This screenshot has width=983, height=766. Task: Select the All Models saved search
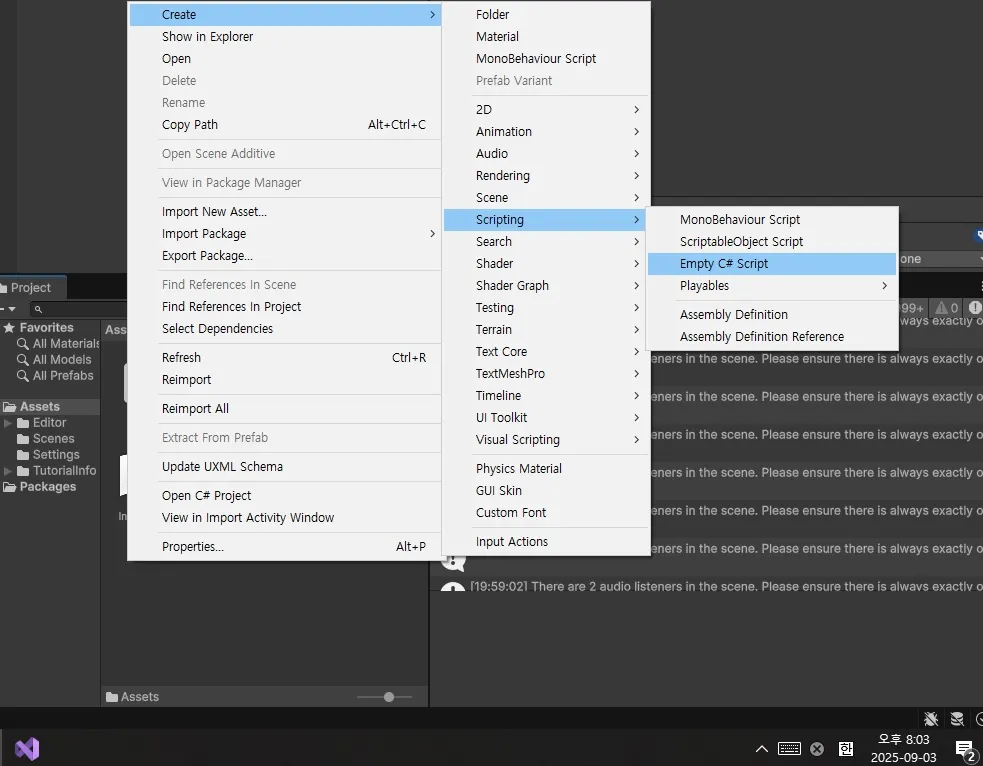pos(55,360)
